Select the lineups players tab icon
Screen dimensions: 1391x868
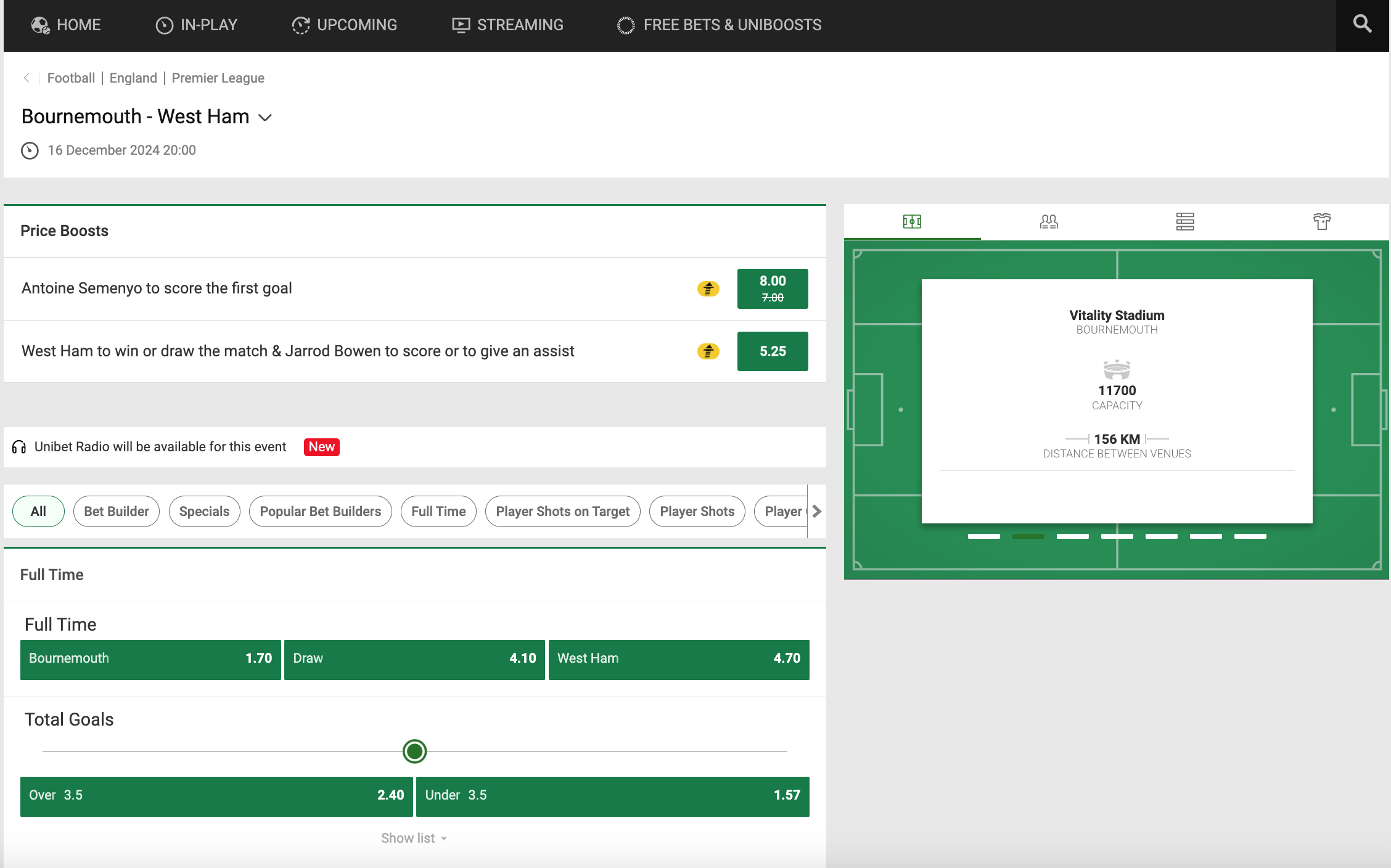pyautogui.click(x=1049, y=221)
